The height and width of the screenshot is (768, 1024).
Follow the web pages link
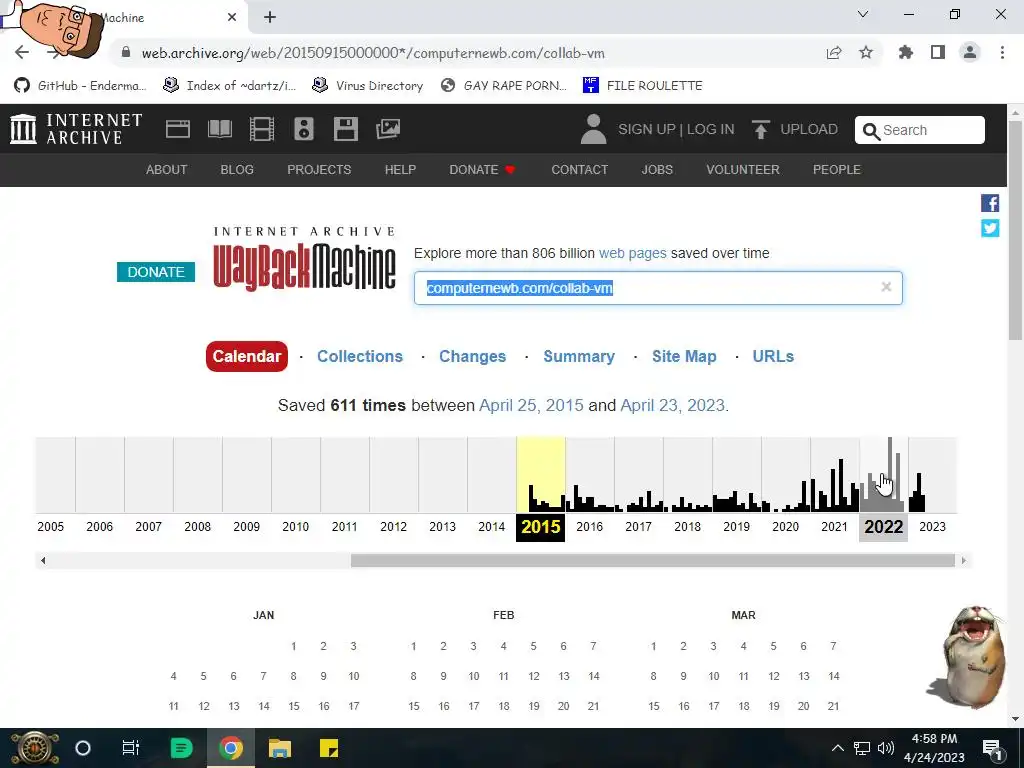click(x=633, y=253)
